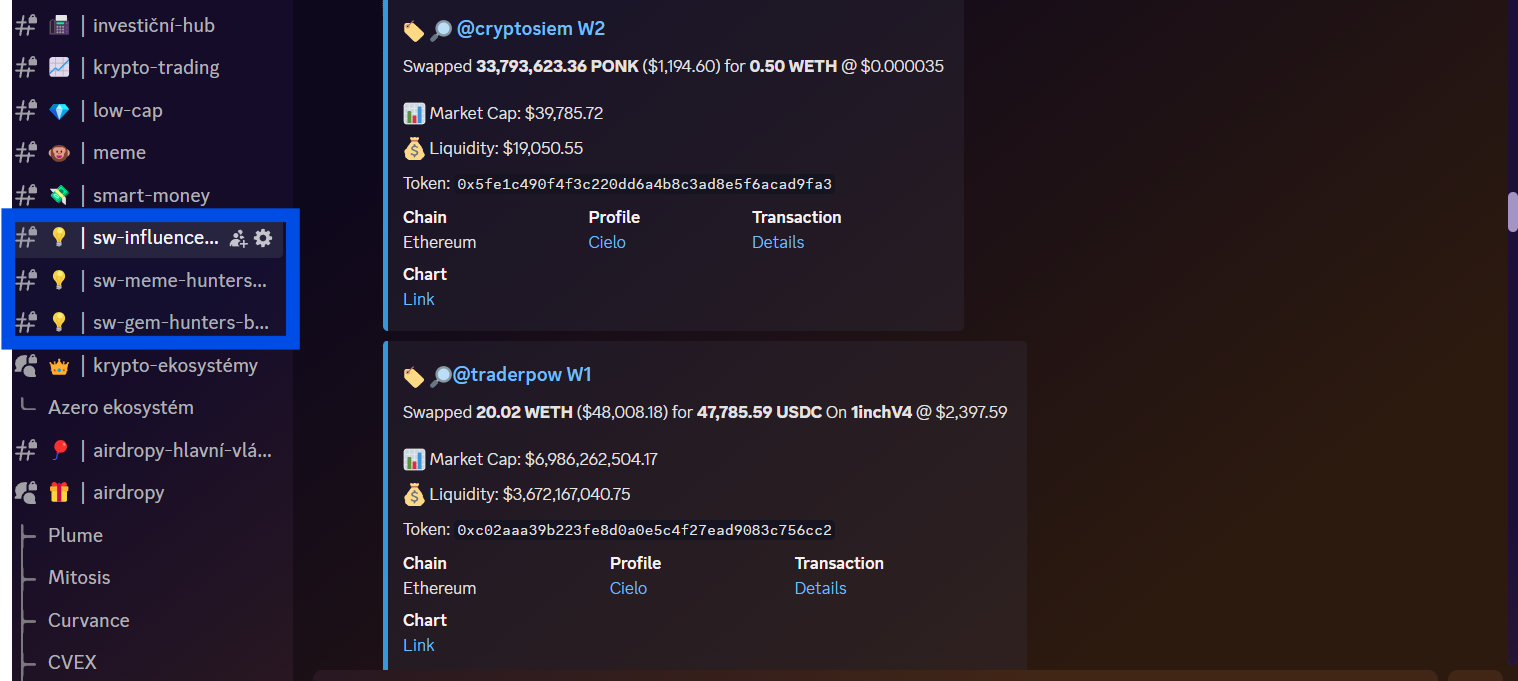Image resolution: width=1518 pixels, height=681 pixels.
Task: Open transaction Details in the WETH to USDC swap
Action: [820, 588]
